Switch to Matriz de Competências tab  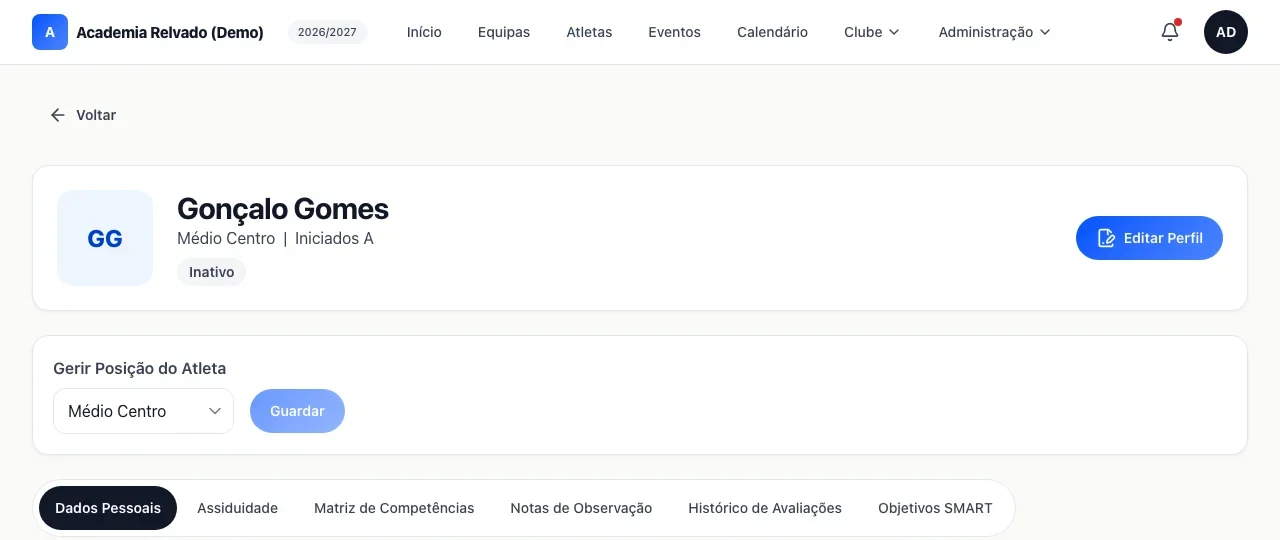pyautogui.click(x=394, y=508)
